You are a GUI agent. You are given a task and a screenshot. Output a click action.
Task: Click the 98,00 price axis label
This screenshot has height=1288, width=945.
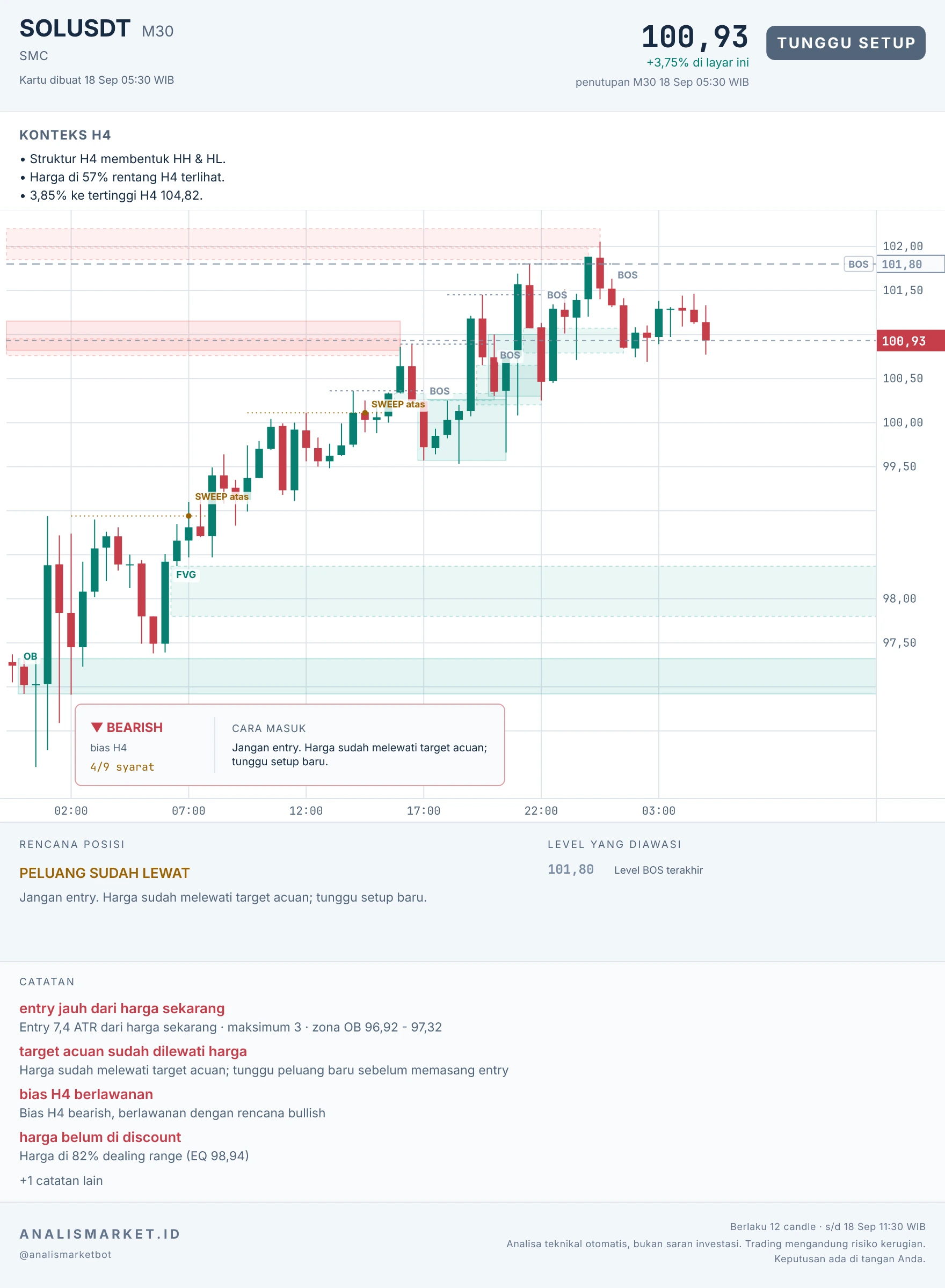click(899, 598)
